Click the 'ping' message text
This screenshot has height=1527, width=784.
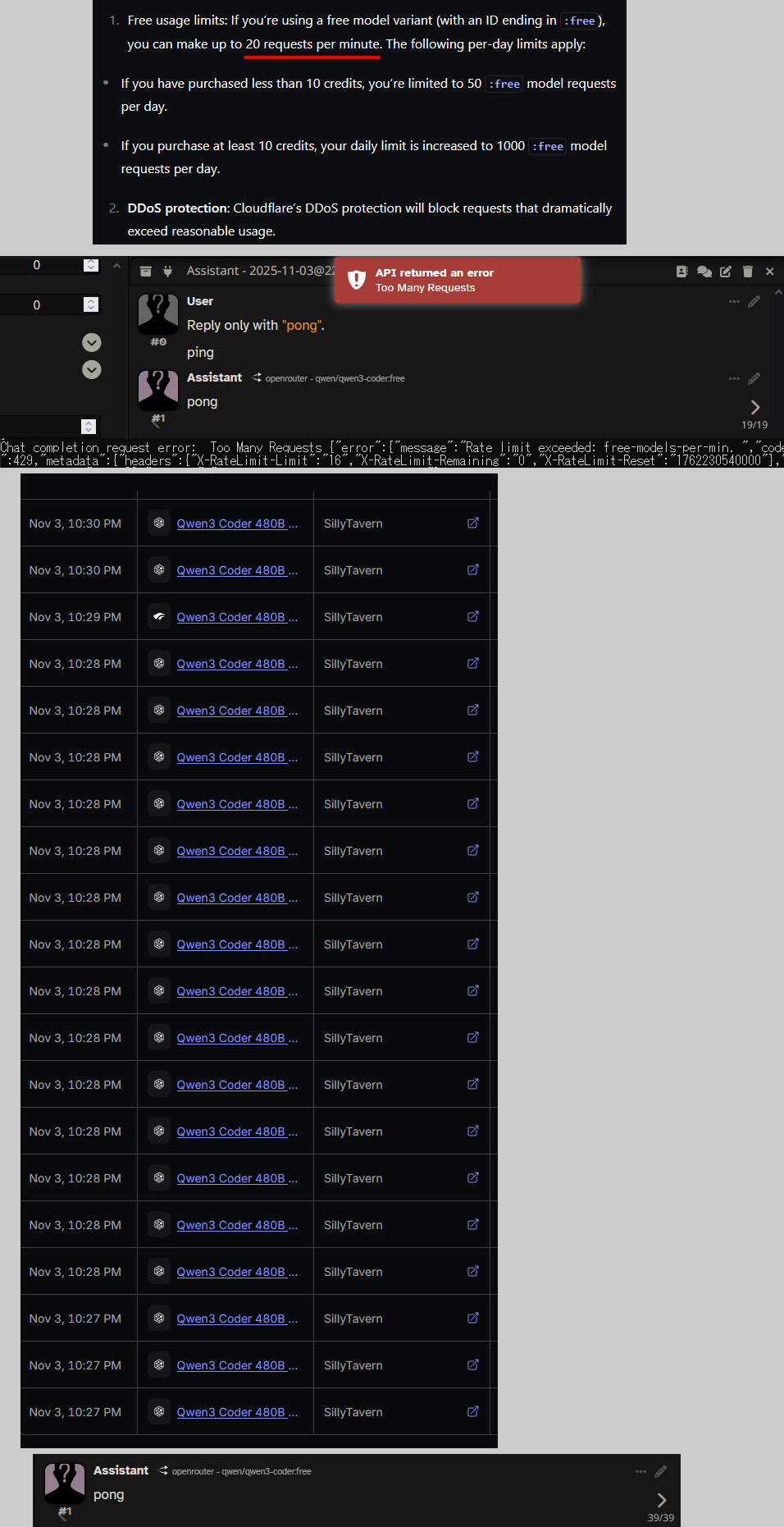click(200, 352)
